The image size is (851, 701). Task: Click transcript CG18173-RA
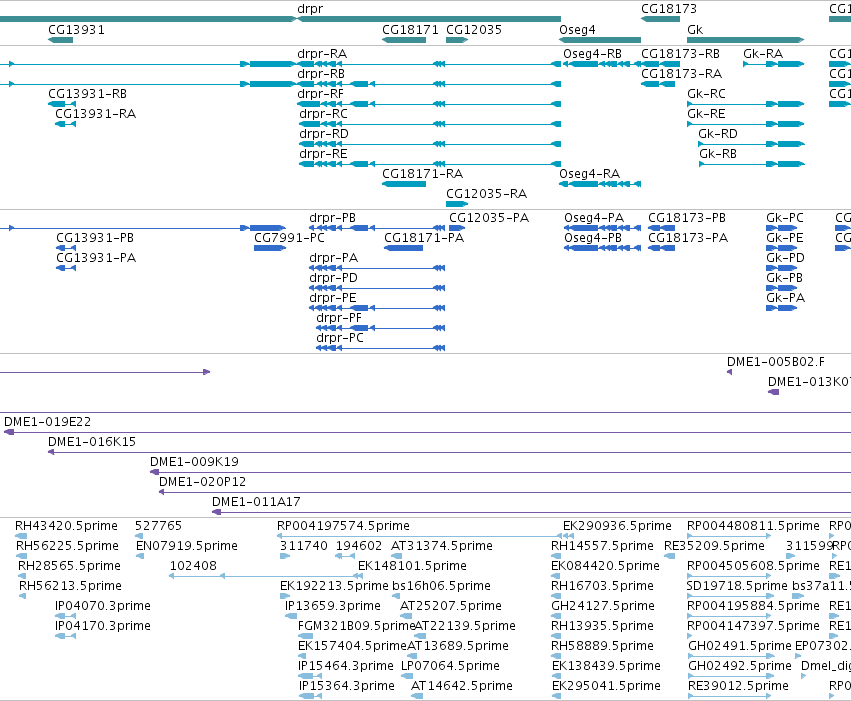(681, 74)
